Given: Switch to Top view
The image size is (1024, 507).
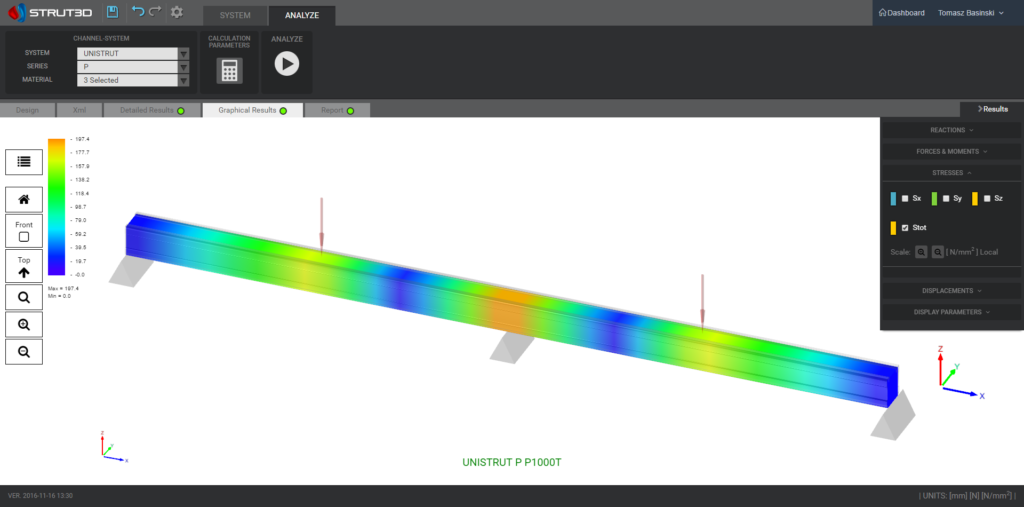Looking at the screenshot, I should click(24, 266).
